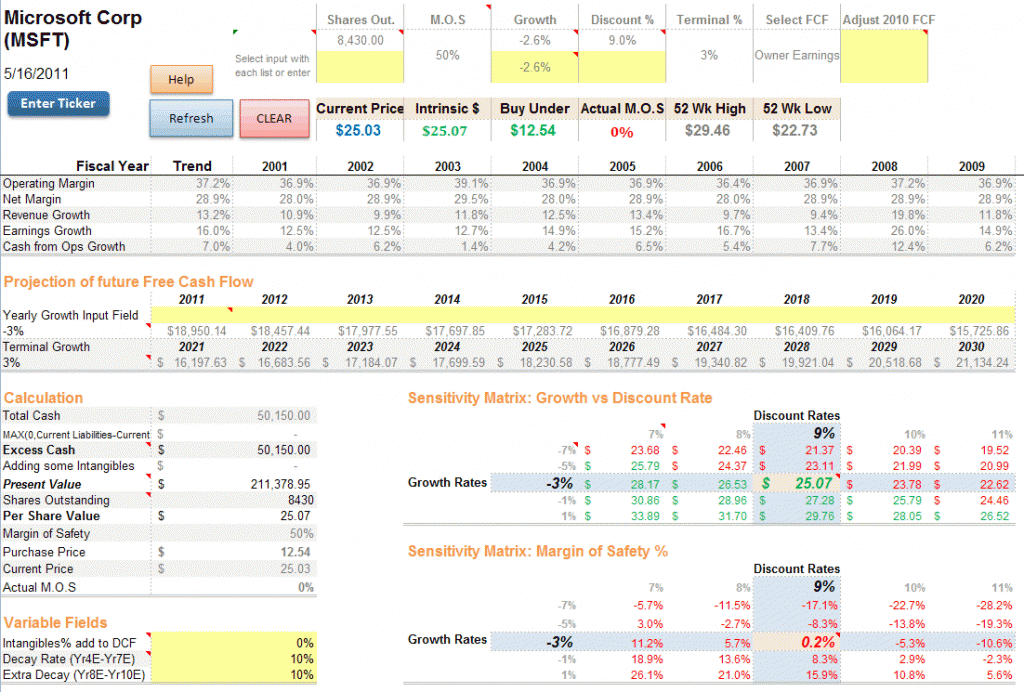The height and width of the screenshot is (692, 1024).
Task: Select the date 5/16/2011
Action: 36,74
